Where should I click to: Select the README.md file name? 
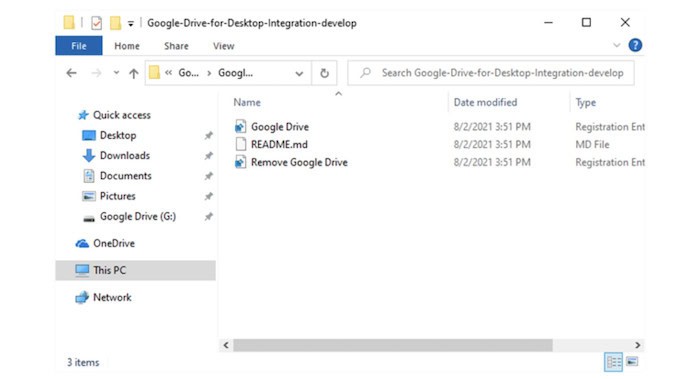279,145
